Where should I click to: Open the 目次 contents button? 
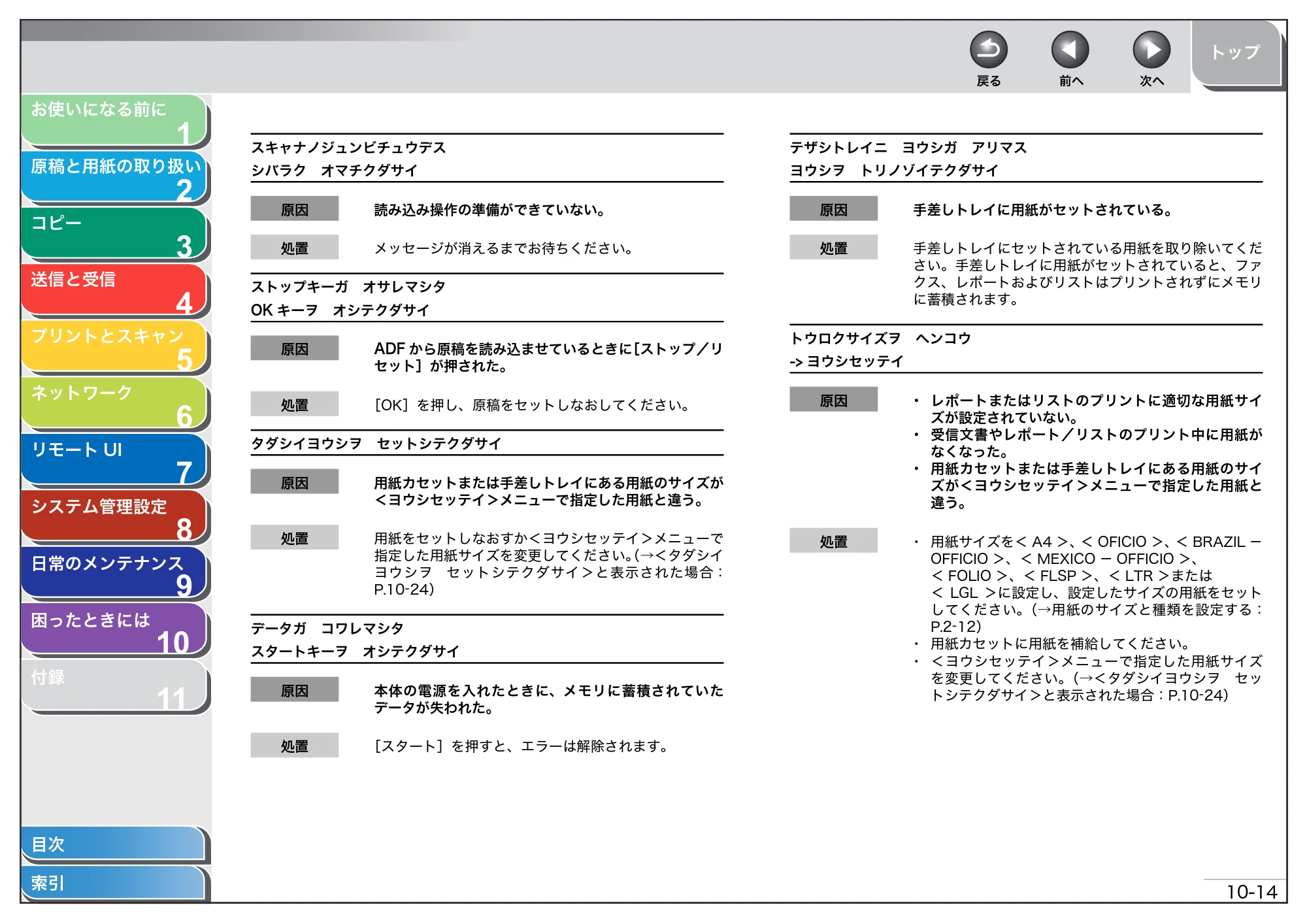pyautogui.click(x=113, y=844)
